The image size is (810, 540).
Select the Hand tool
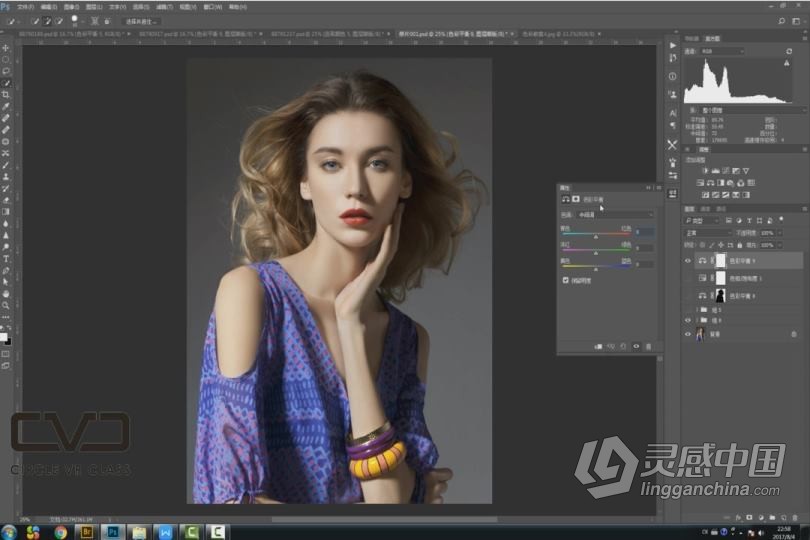tap(6, 294)
